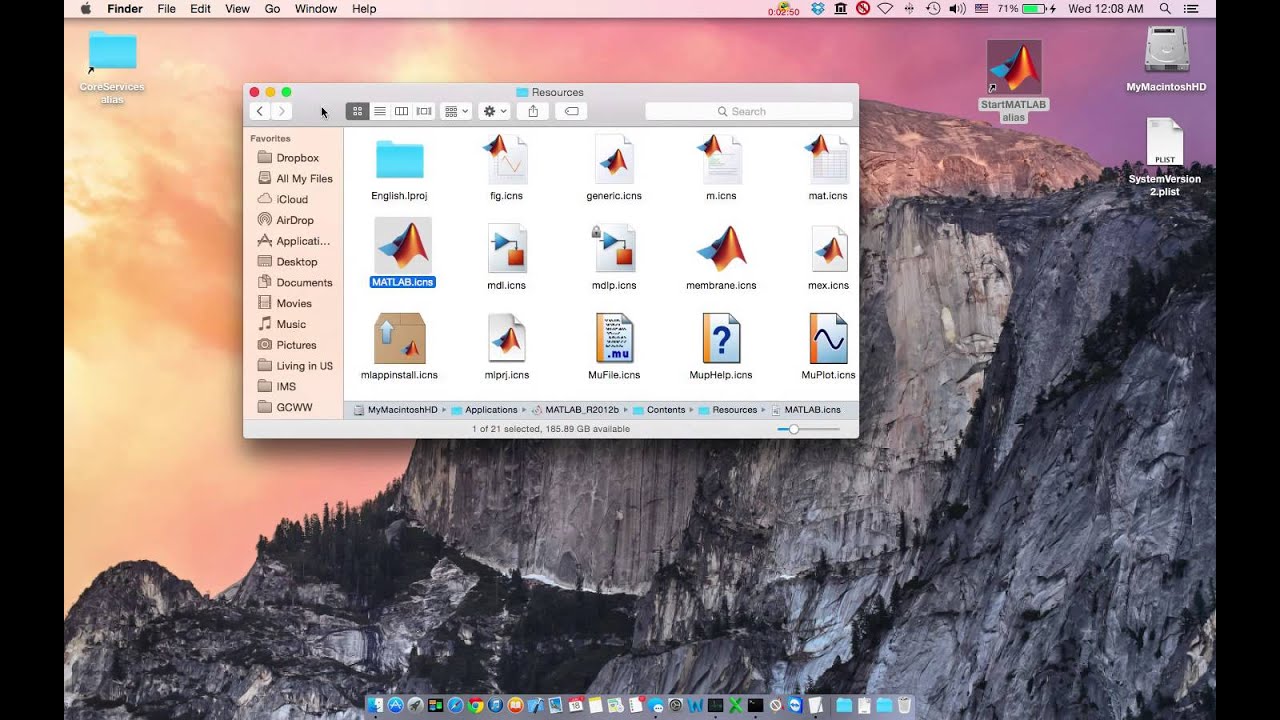Open the Go menu
Viewport: 1280px width, 720px height.
(272, 9)
